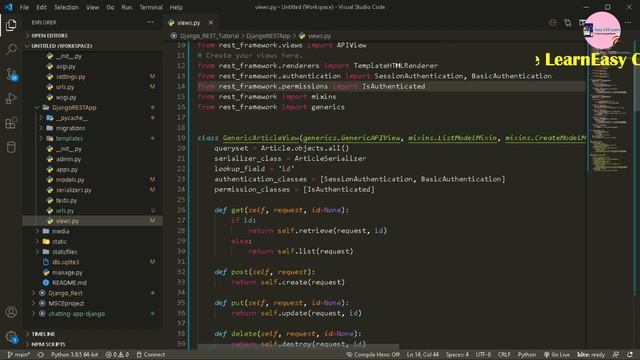The image size is (640, 360).
Task: Open the Terminal menu
Action: click(x=151, y=7)
